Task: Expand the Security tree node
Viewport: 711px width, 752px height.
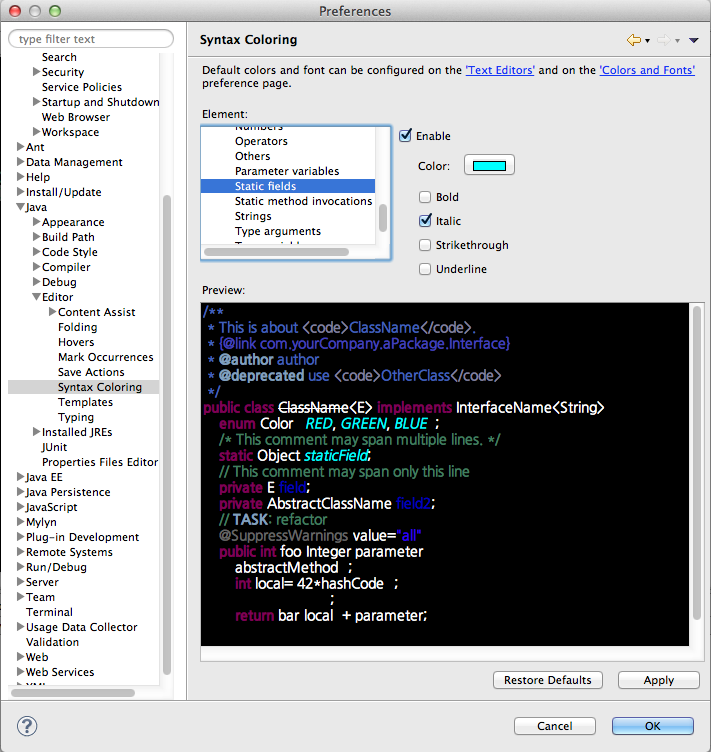Action: pyautogui.click(x=36, y=72)
